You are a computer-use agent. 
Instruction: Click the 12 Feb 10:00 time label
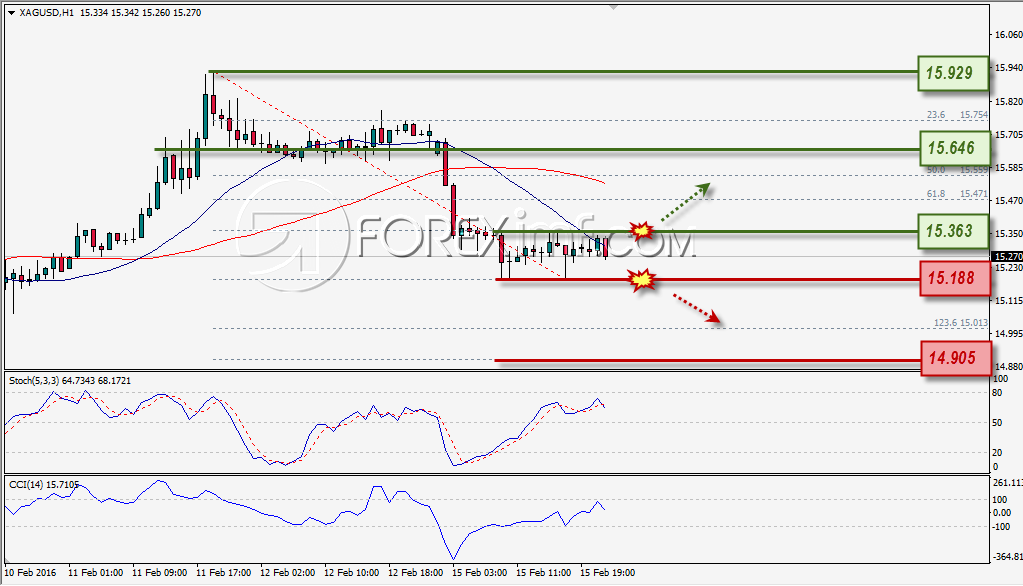(351, 573)
